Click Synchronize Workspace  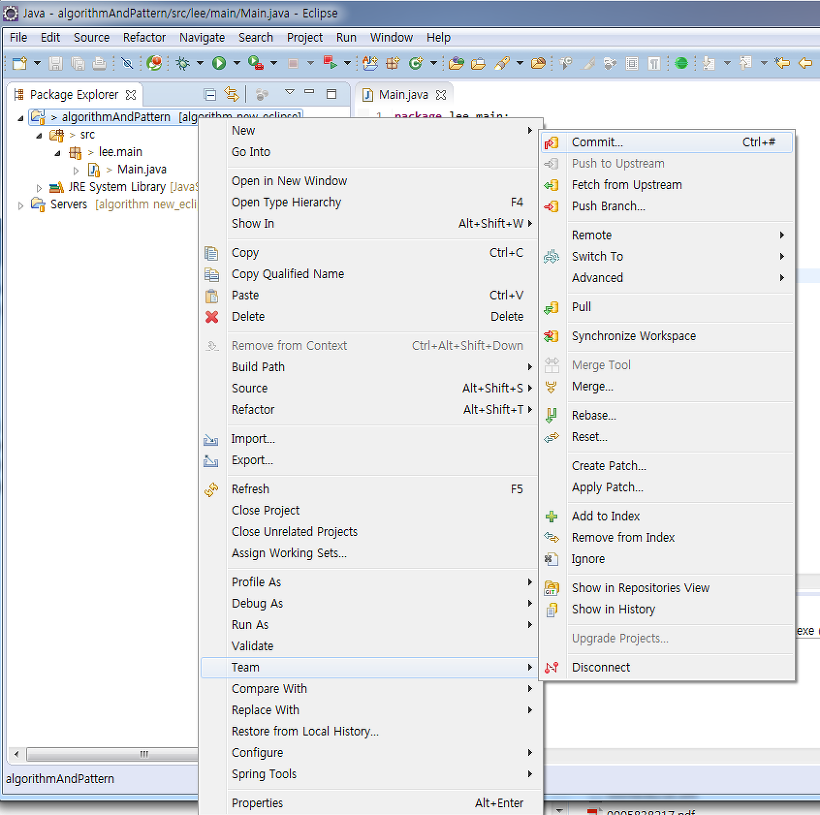[666, 336]
